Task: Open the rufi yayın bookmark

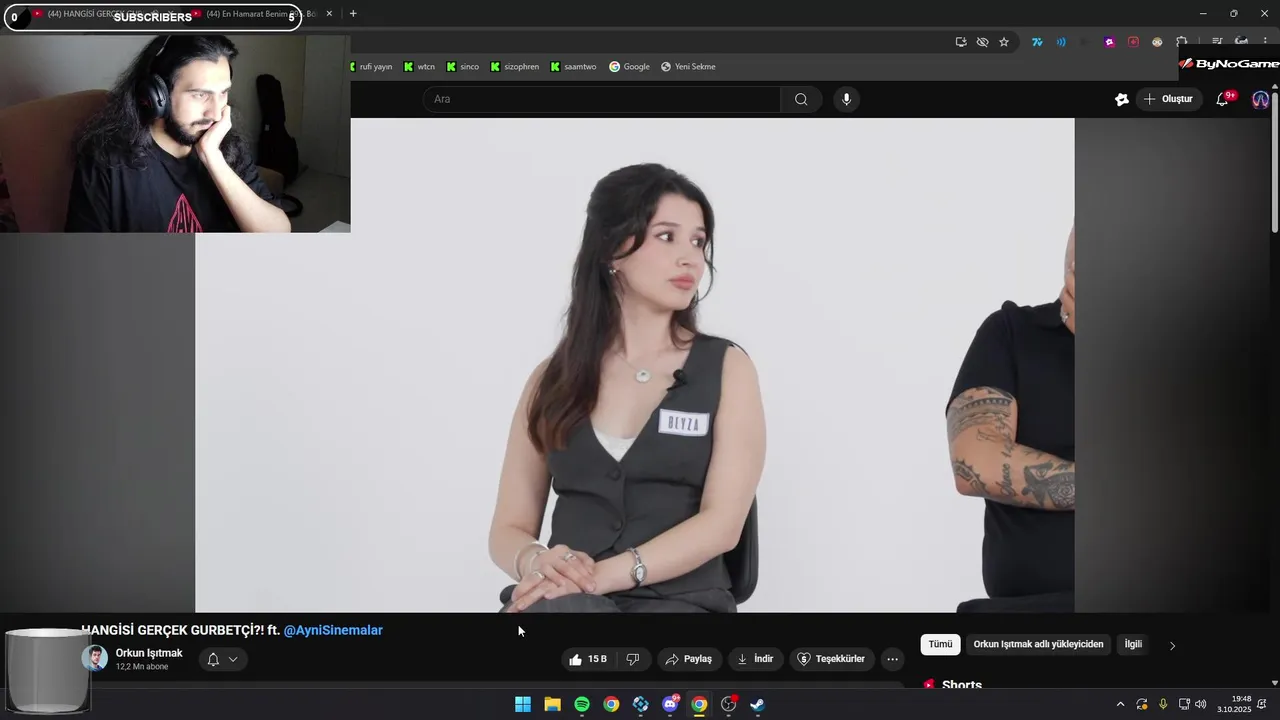Action: (x=370, y=67)
